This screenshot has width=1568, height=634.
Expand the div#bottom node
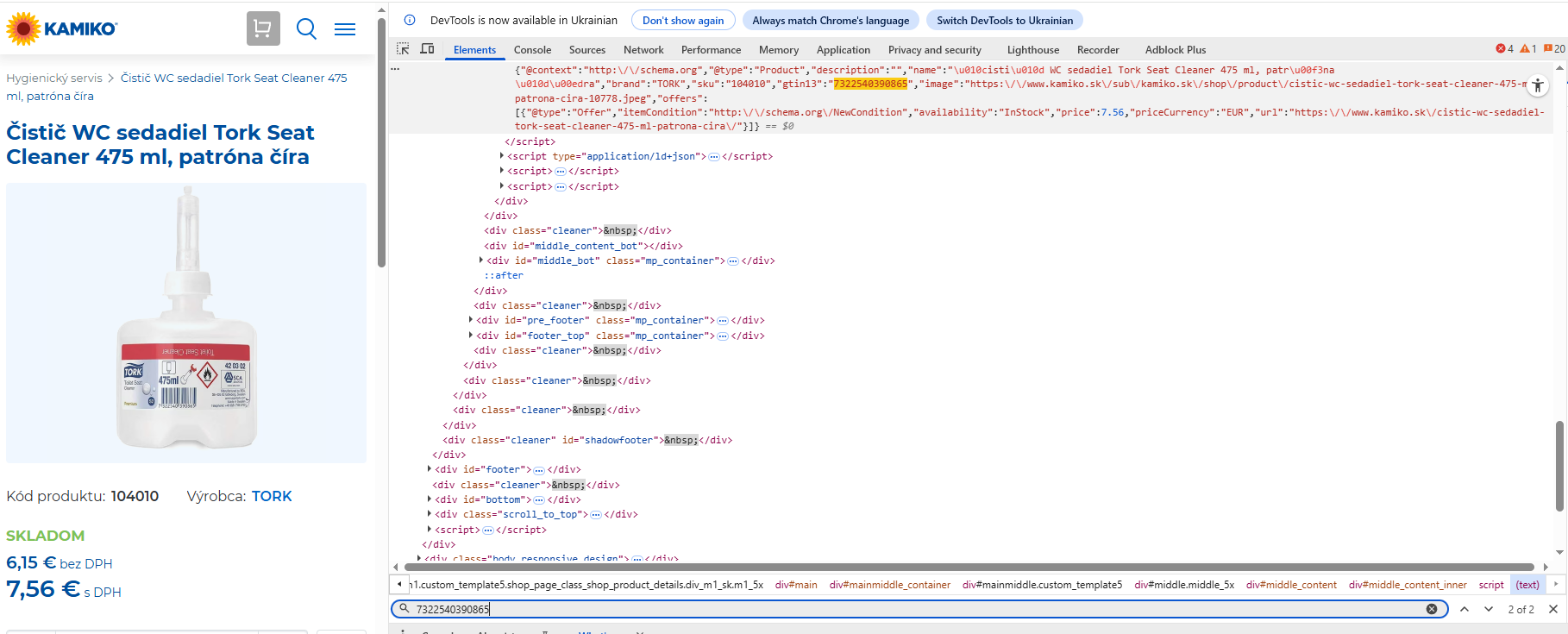click(430, 499)
